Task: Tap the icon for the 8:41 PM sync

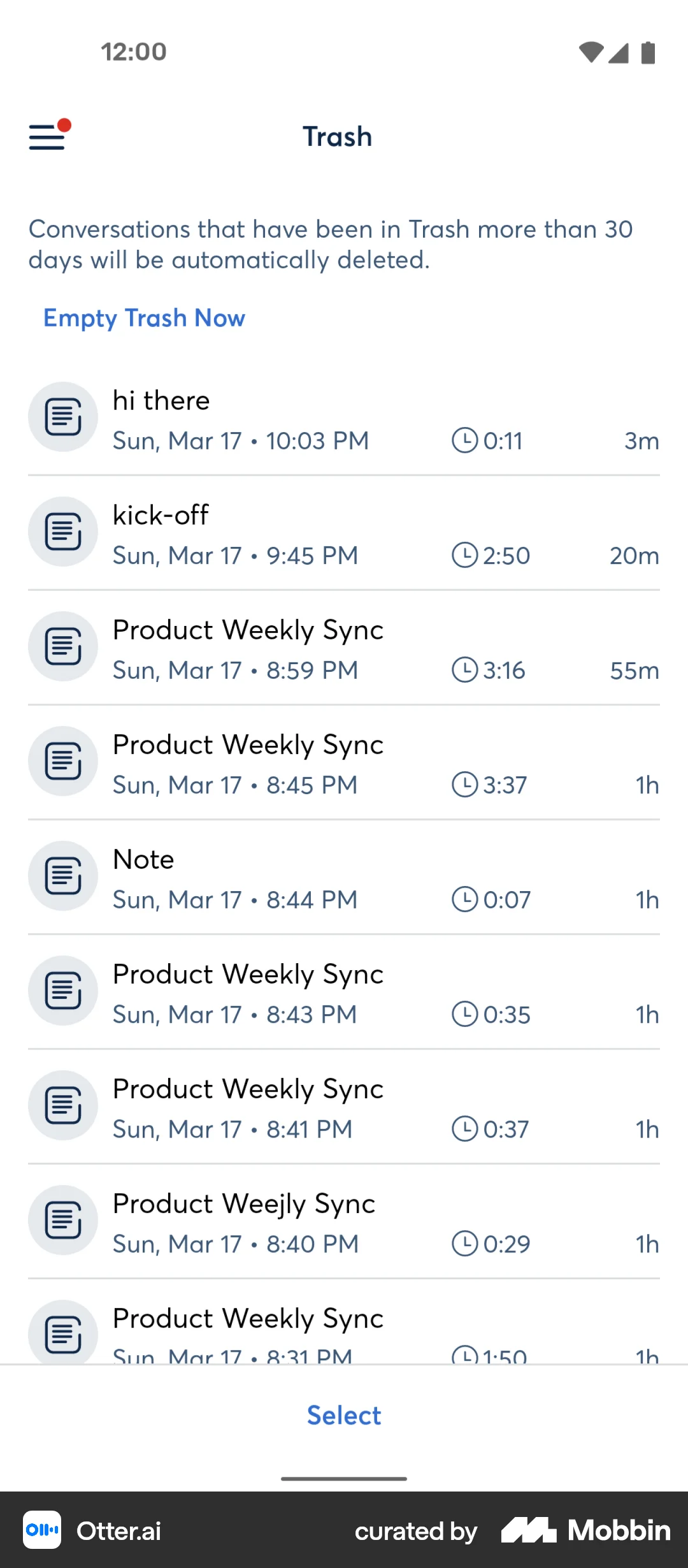Action: tap(62, 1105)
